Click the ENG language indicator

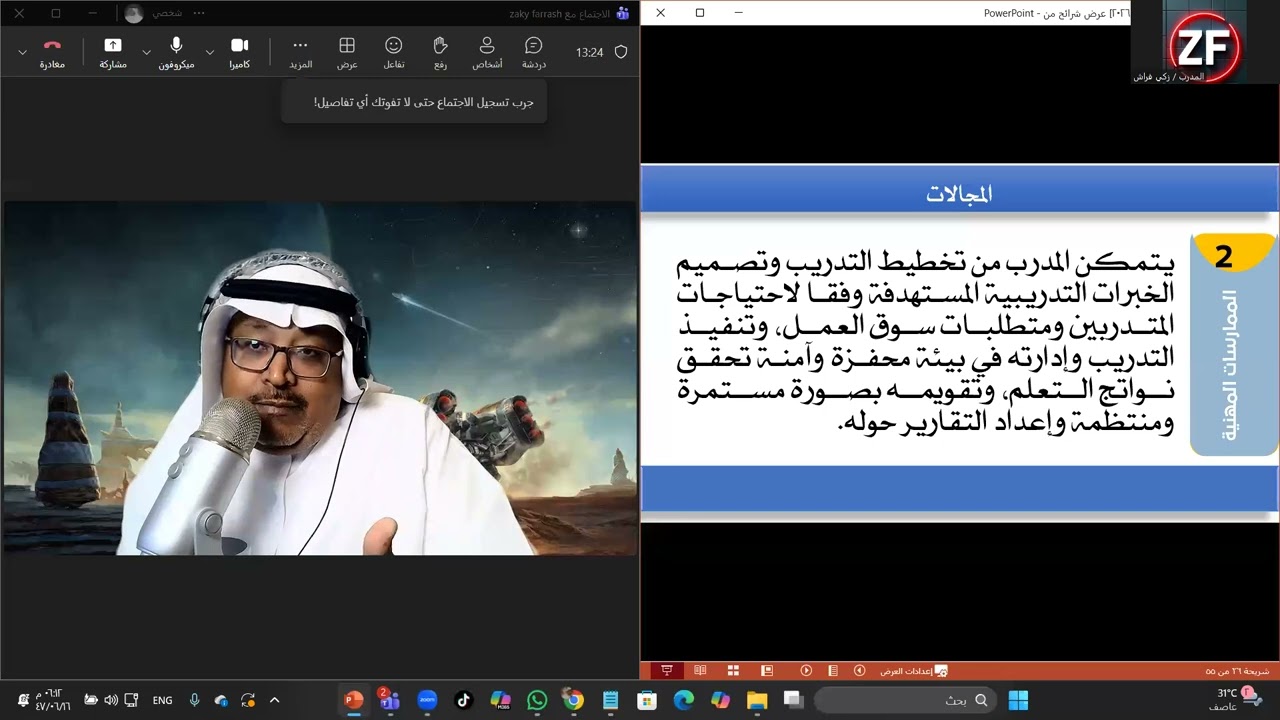(x=163, y=701)
